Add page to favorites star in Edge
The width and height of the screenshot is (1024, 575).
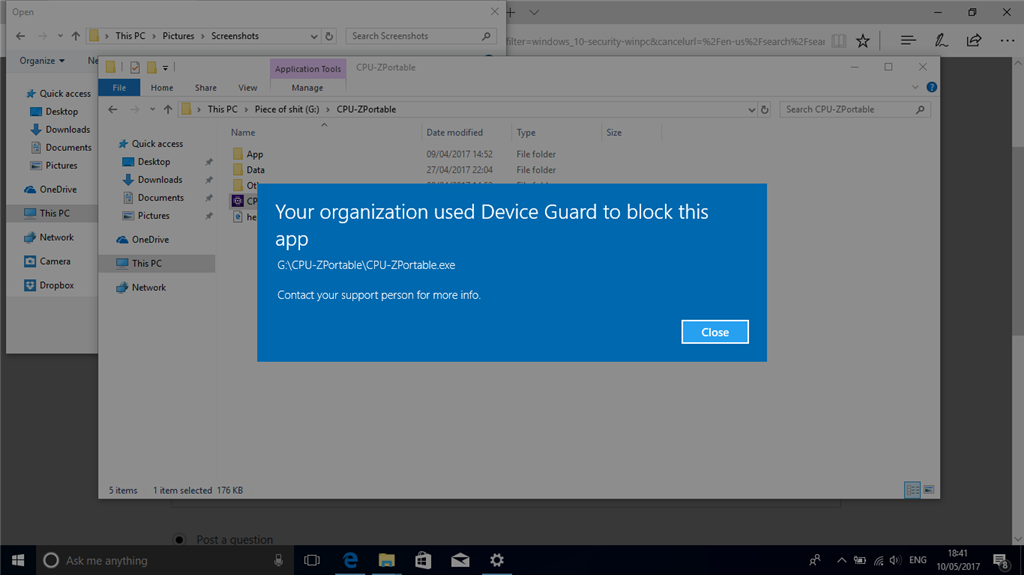click(x=863, y=41)
